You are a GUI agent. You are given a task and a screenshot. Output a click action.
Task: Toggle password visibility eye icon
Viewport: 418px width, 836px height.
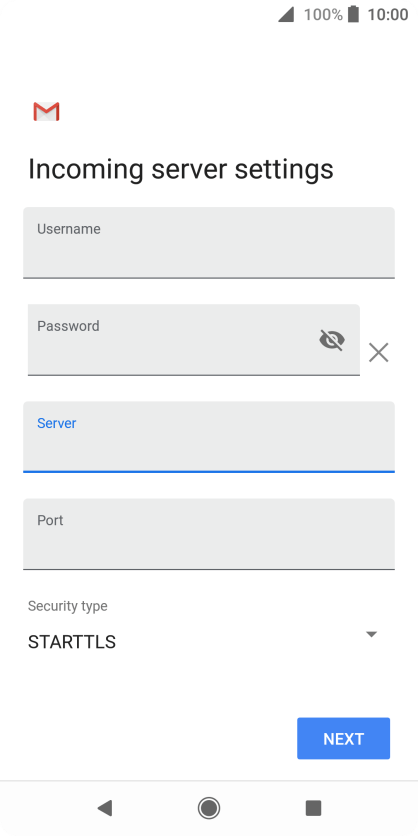332,340
